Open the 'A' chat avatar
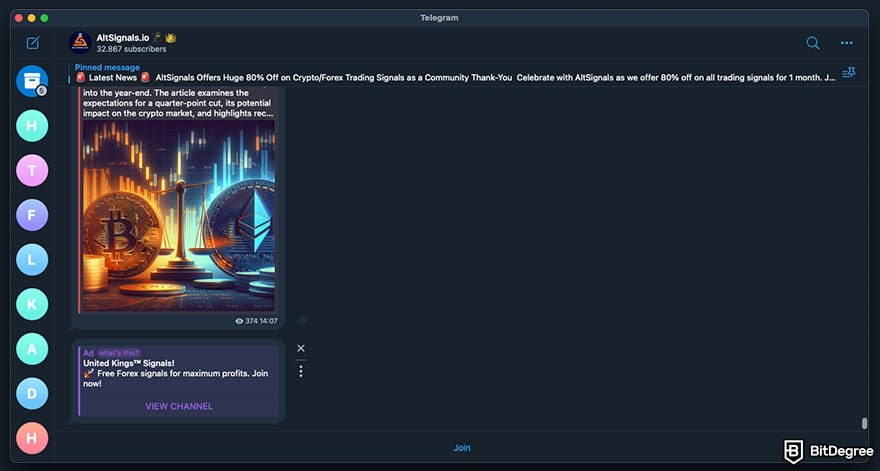880x471 pixels. (x=32, y=349)
